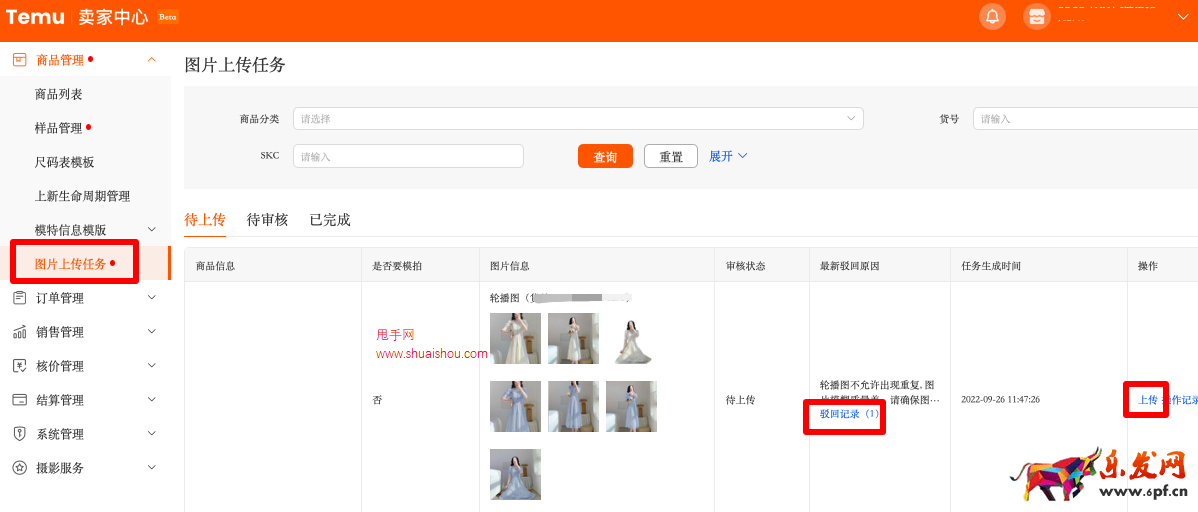This screenshot has height=512, width=1198.
Task: Switch to the 待审核 tab
Action: [267, 220]
